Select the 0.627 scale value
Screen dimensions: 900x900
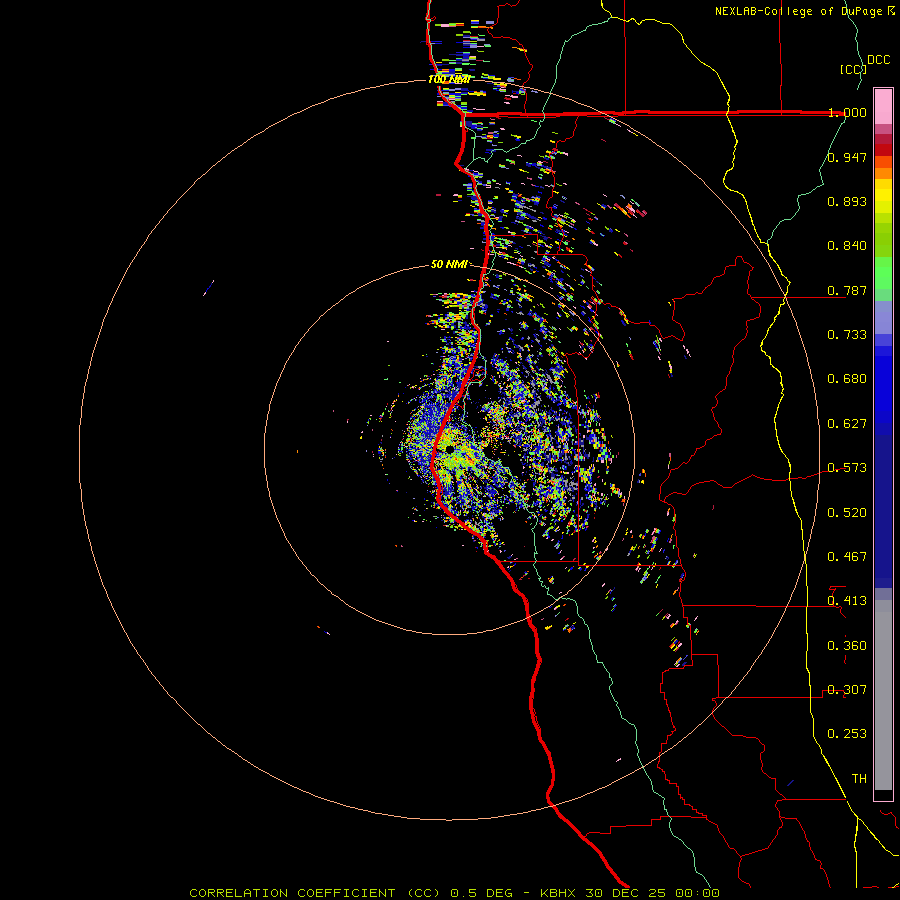pos(847,424)
